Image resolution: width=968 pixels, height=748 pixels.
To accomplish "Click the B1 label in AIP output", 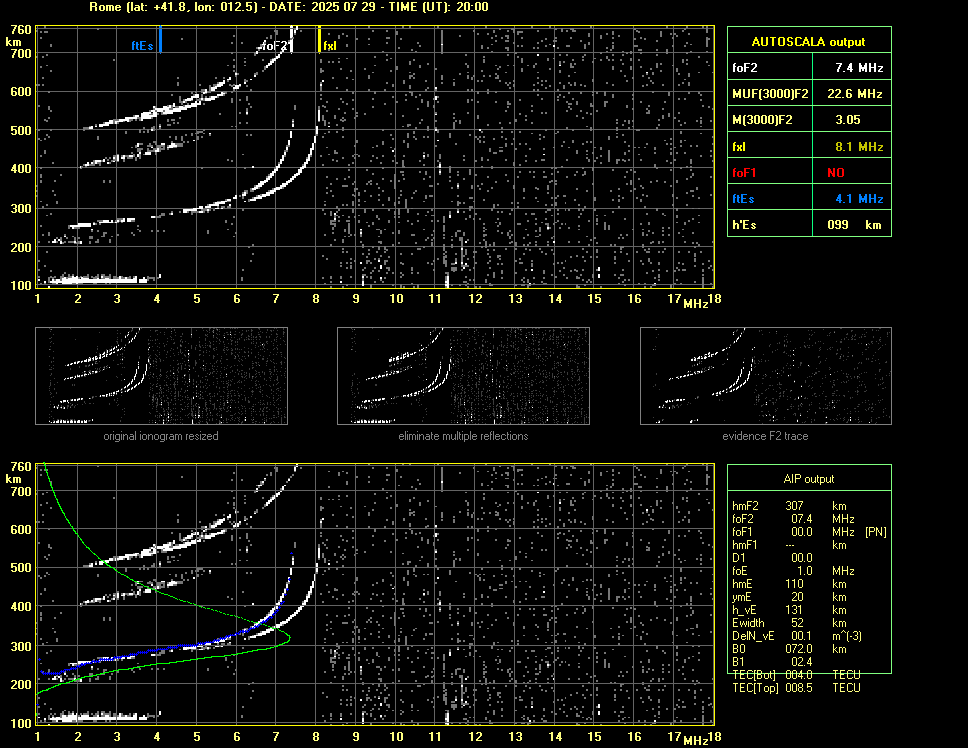I will [x=738, y=662].
